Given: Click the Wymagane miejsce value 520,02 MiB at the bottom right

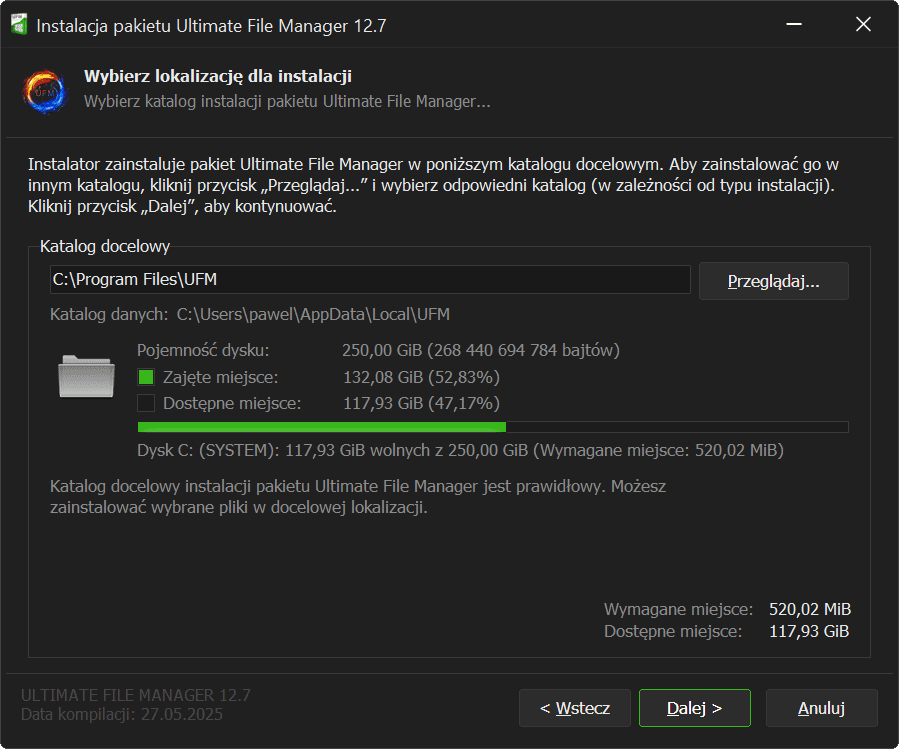Looking at the screenshot, I should [x=809, y=609].
